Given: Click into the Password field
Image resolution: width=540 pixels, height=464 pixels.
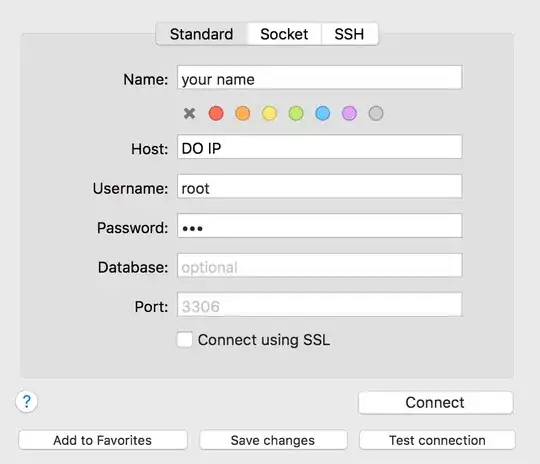Looking at the screenshot, I should pos(320,226).
